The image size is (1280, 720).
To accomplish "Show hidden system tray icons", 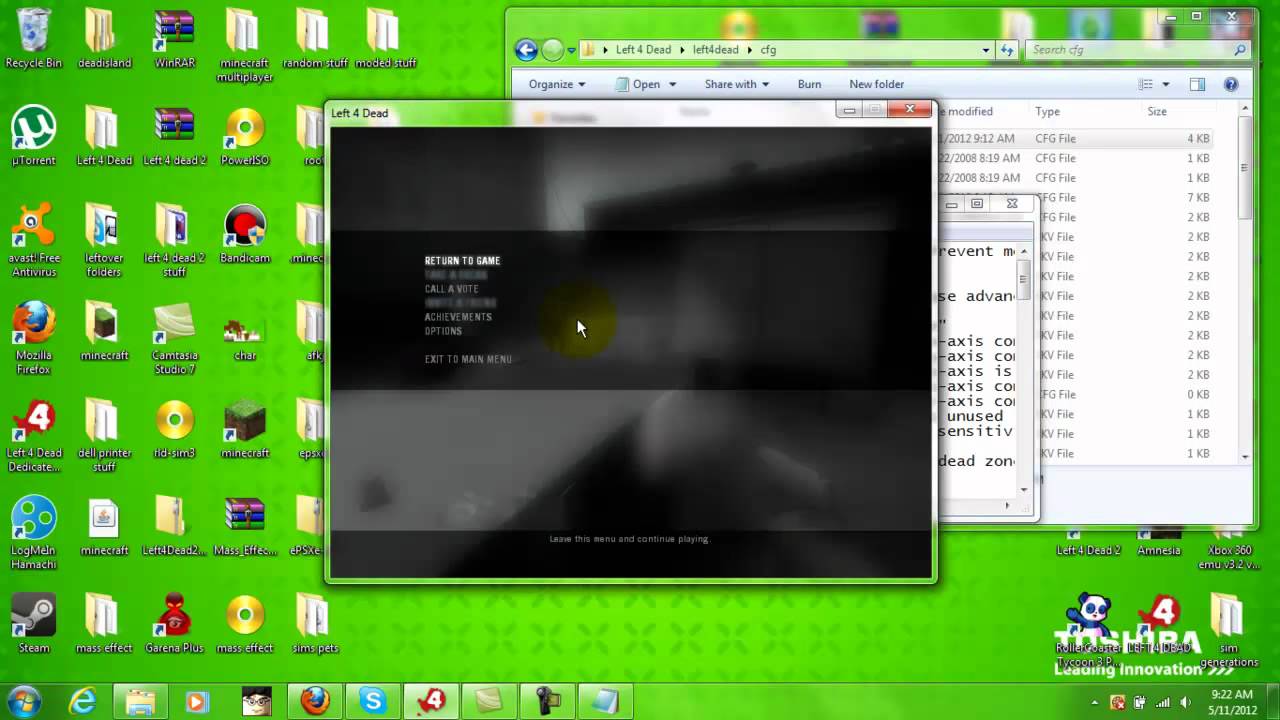I will tap(1096, 702).
